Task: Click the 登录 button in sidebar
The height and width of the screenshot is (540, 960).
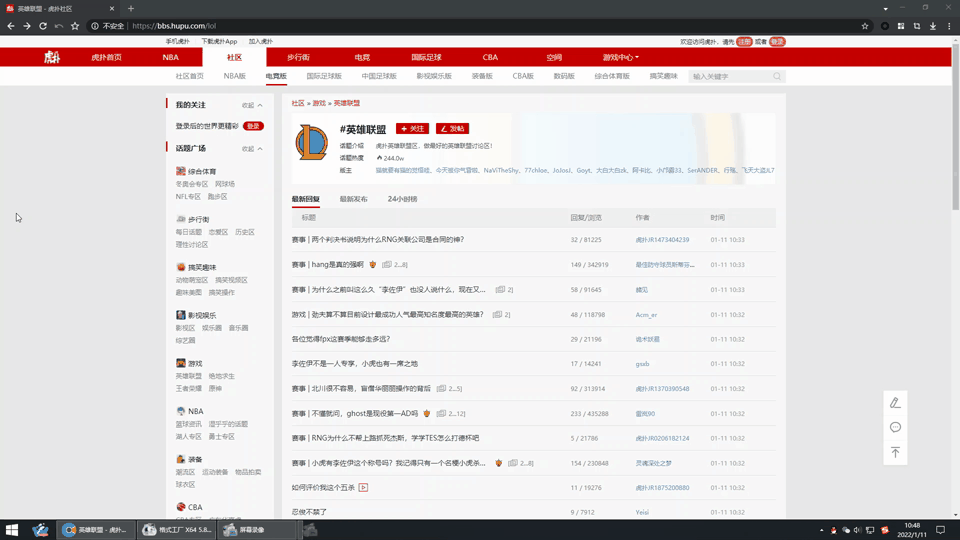Action: point(253,126)
